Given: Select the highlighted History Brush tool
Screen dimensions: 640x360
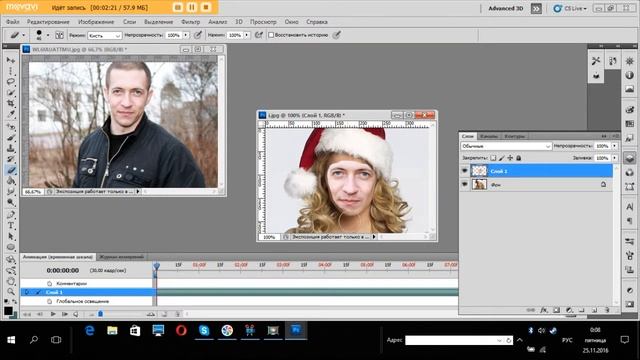Looking at the screenshot, I should pyautogui.click(x=11, y=170).
